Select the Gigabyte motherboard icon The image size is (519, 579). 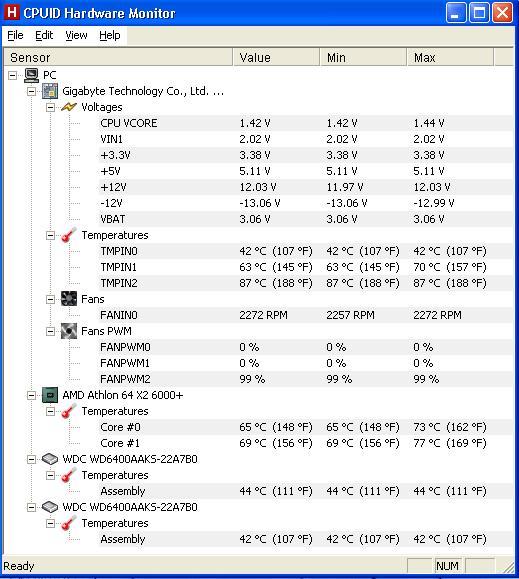[x=50, y=91]
